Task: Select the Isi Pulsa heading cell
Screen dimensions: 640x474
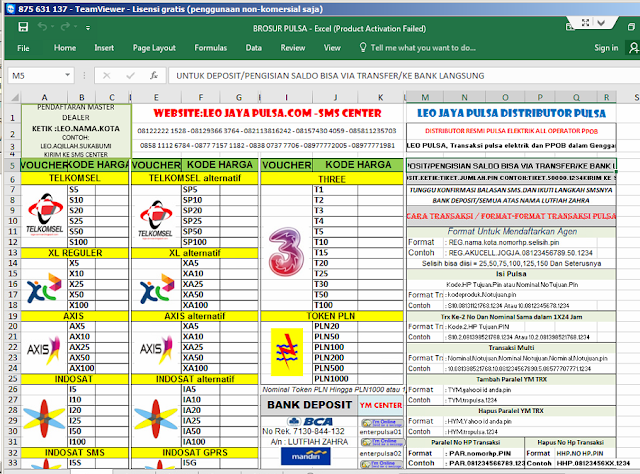Action: pos(511,274)
